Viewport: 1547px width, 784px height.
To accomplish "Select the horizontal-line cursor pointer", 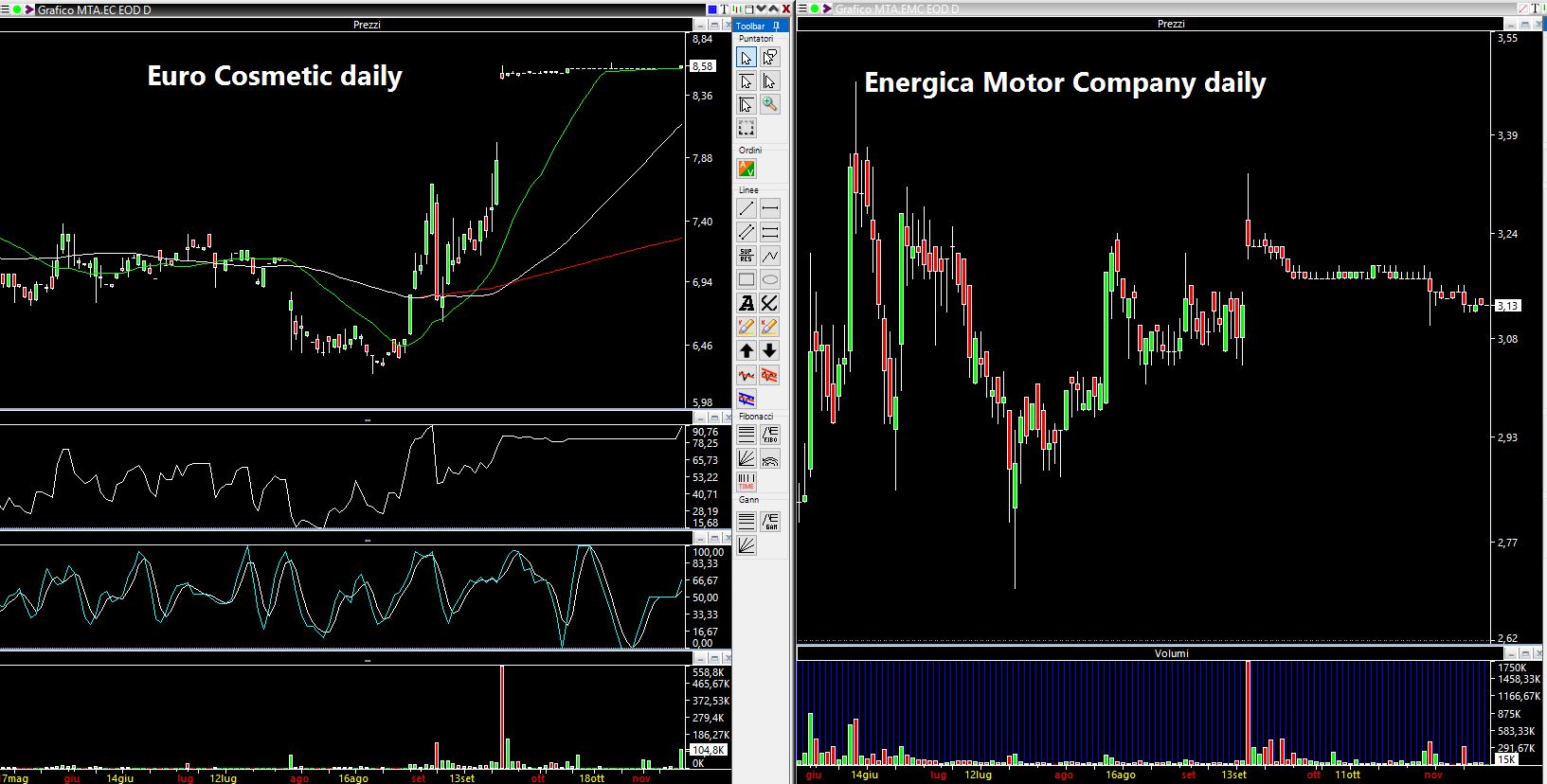I will [747, 81].
